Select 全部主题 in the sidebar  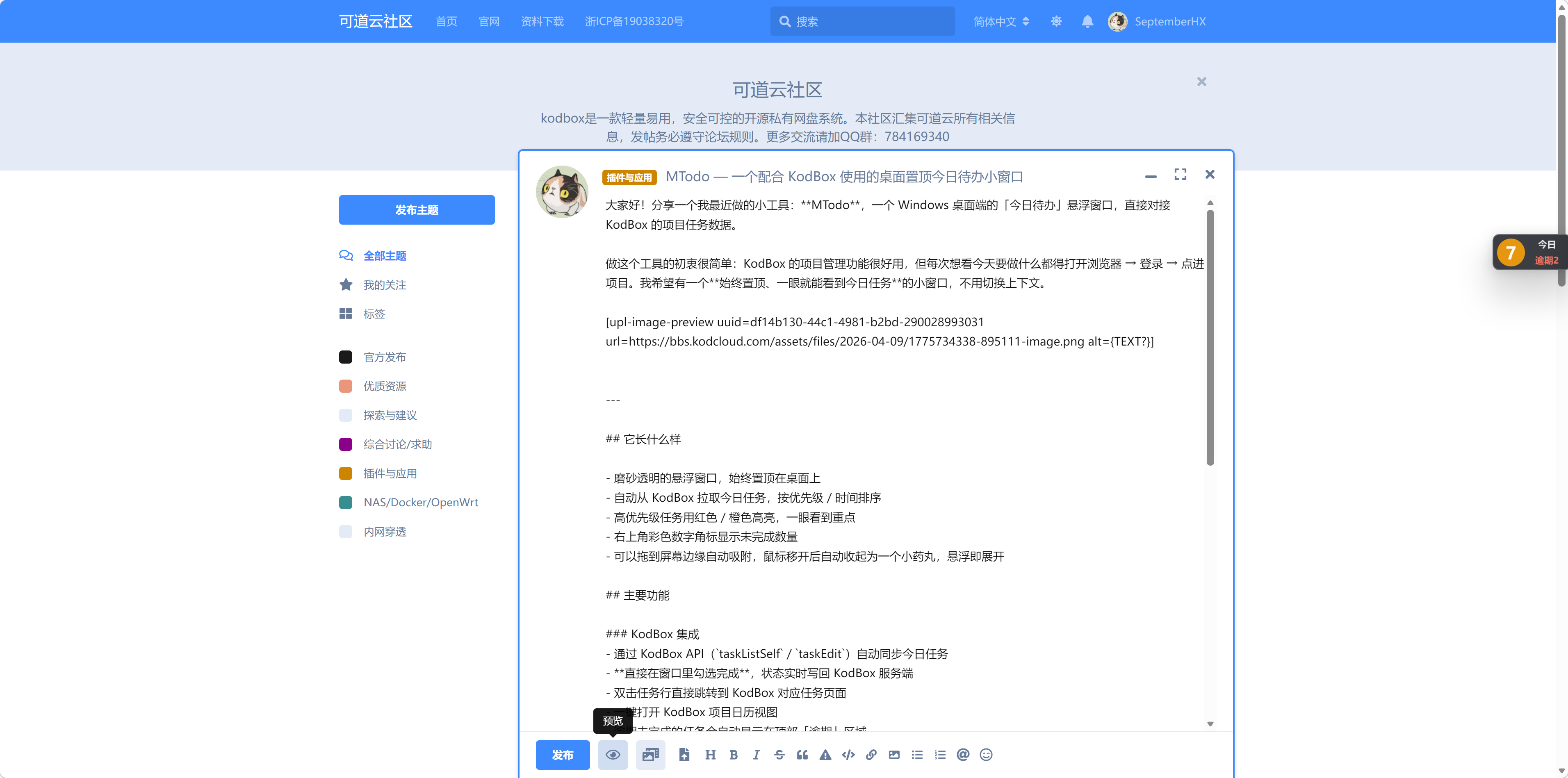385,255
